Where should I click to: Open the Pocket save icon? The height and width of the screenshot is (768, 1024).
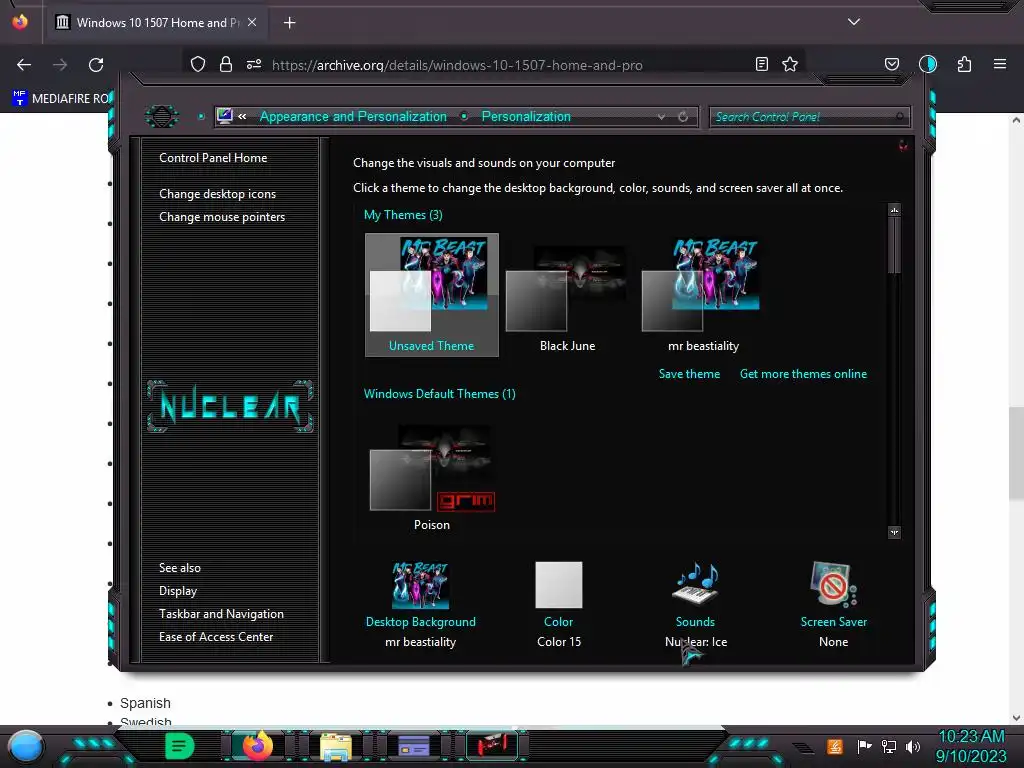tap(891, 64)
